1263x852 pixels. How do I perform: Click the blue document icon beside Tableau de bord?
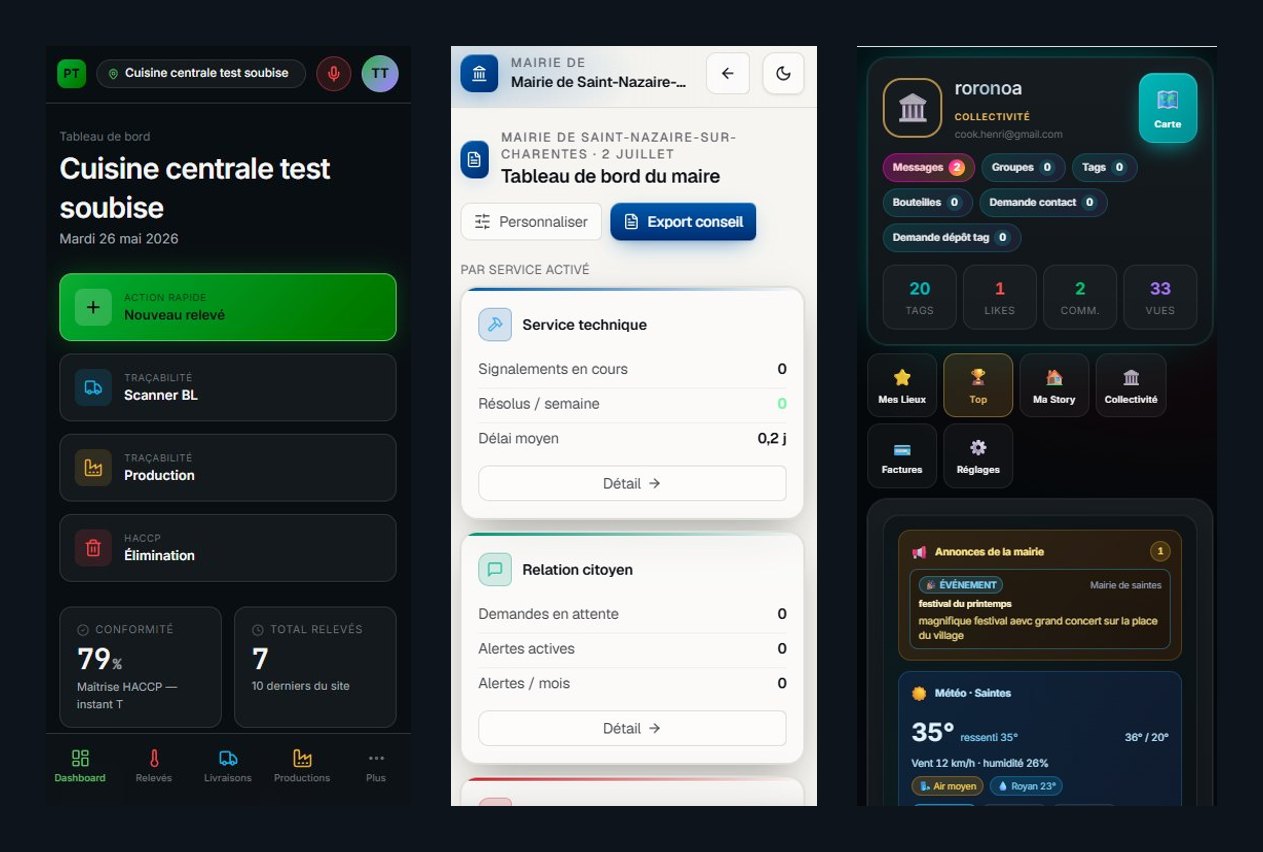click(x=475, y=160)
